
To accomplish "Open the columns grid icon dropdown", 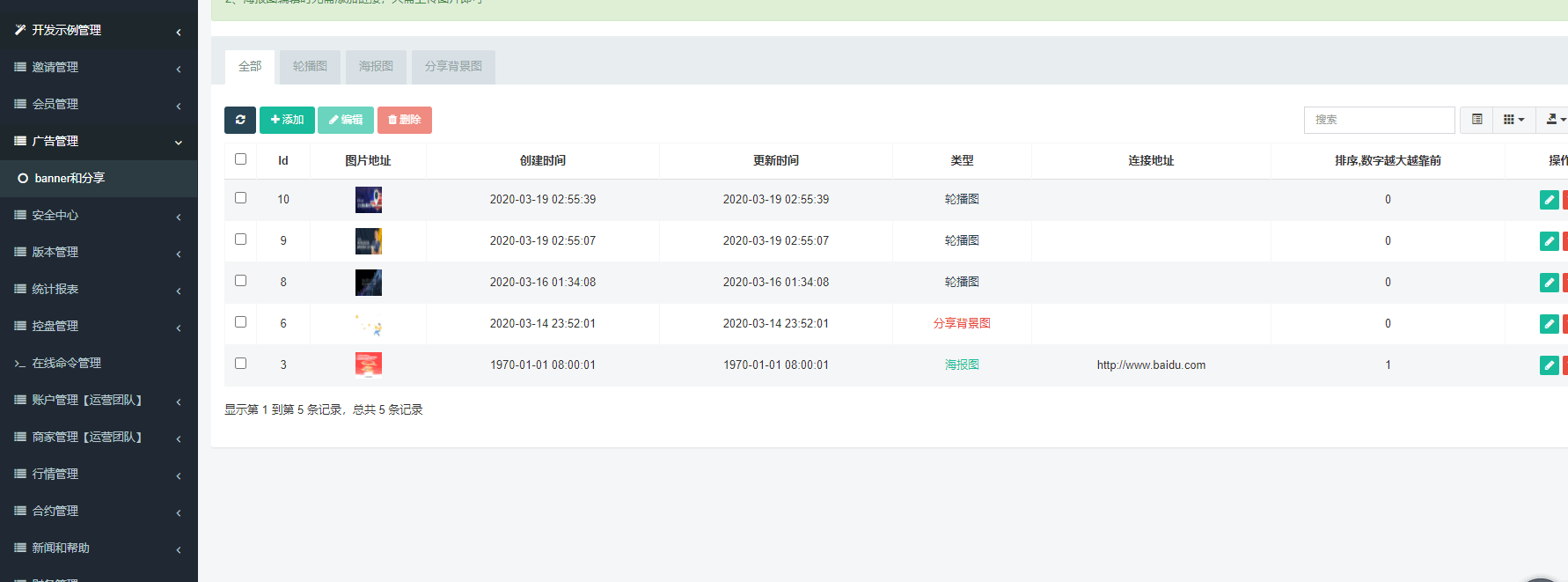I will click(1513, 120).
